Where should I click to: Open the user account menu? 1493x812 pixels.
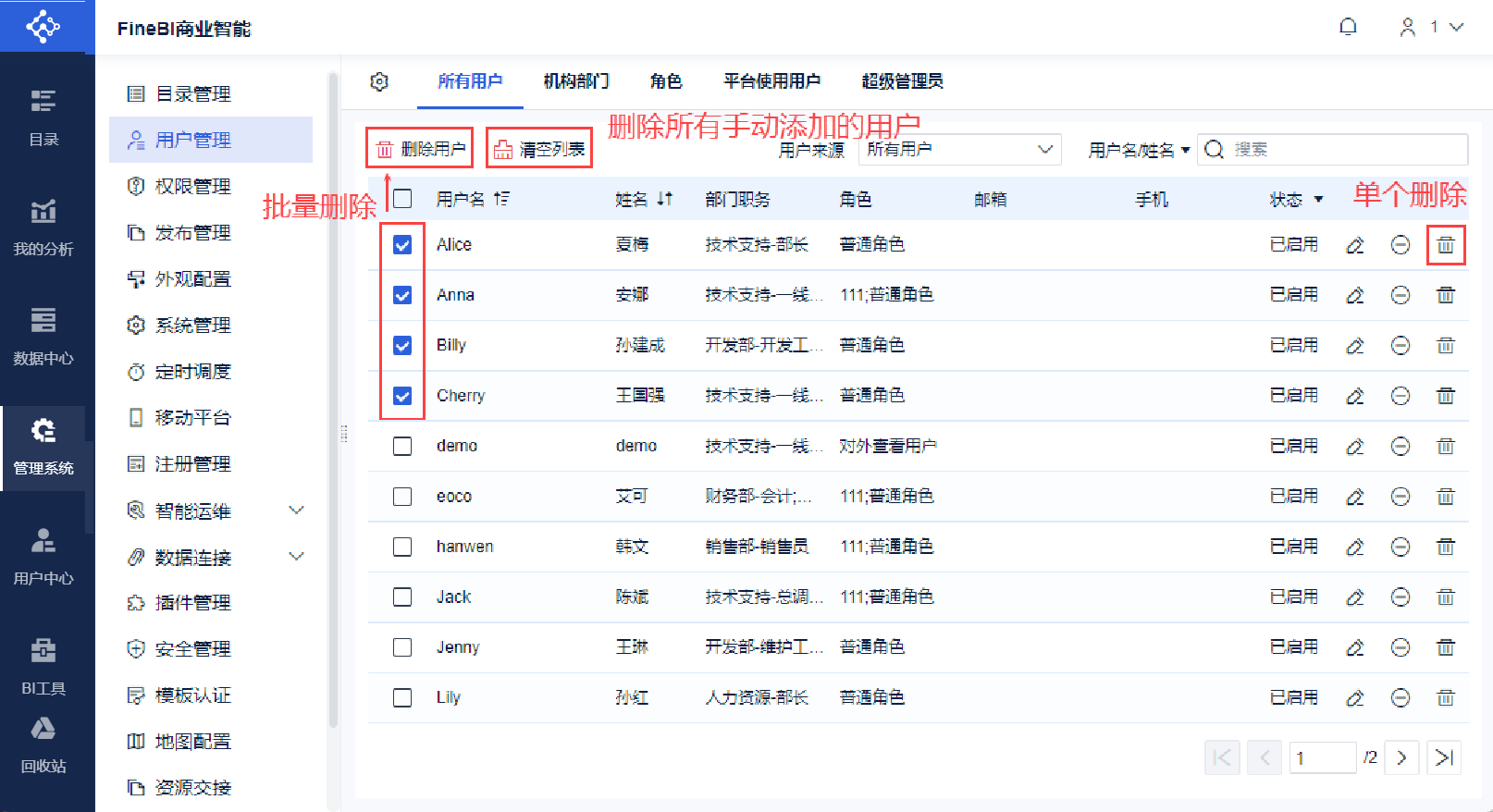point(1431,27)
